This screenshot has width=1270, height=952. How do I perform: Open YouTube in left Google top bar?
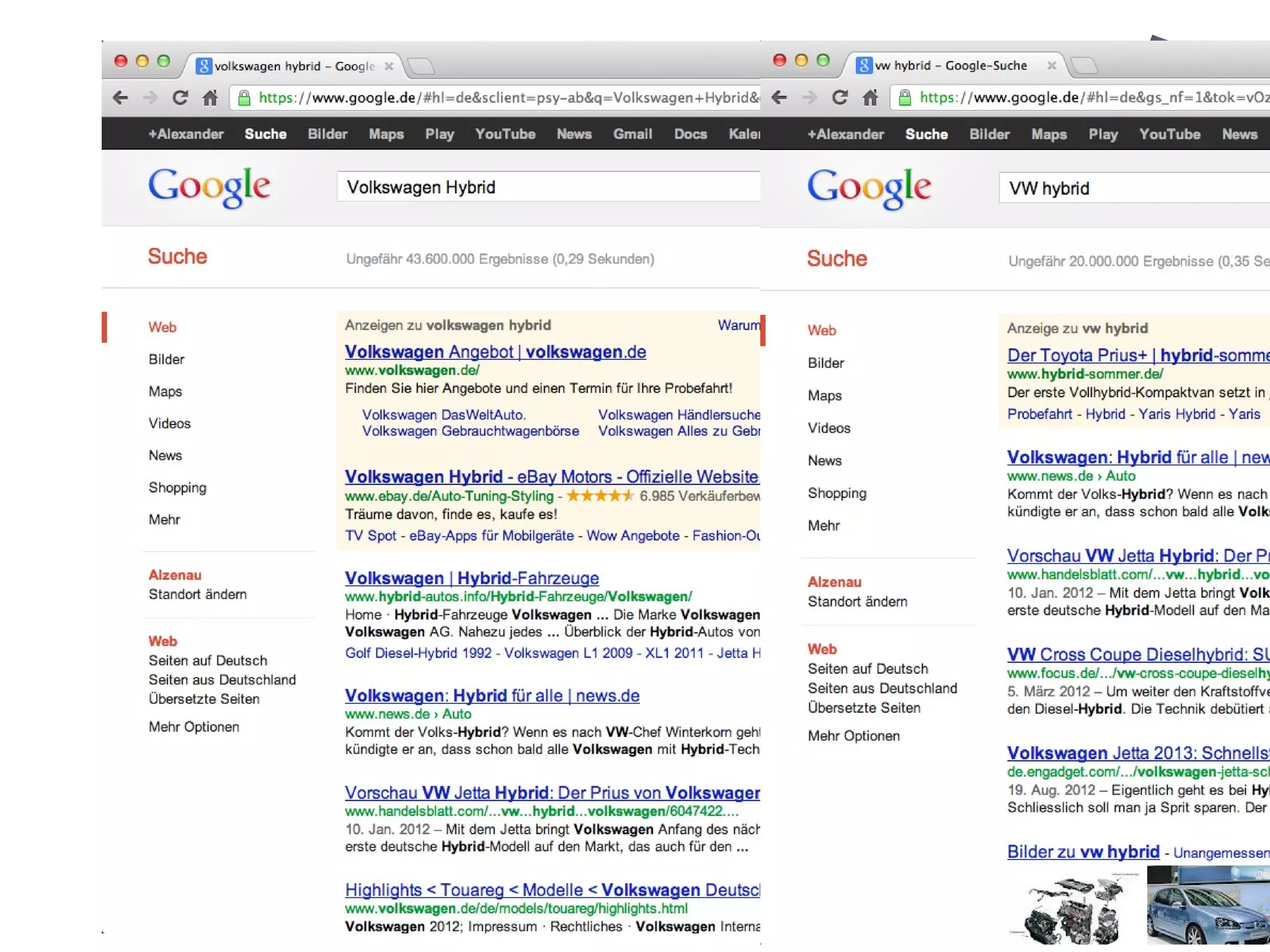click(505, 134)
